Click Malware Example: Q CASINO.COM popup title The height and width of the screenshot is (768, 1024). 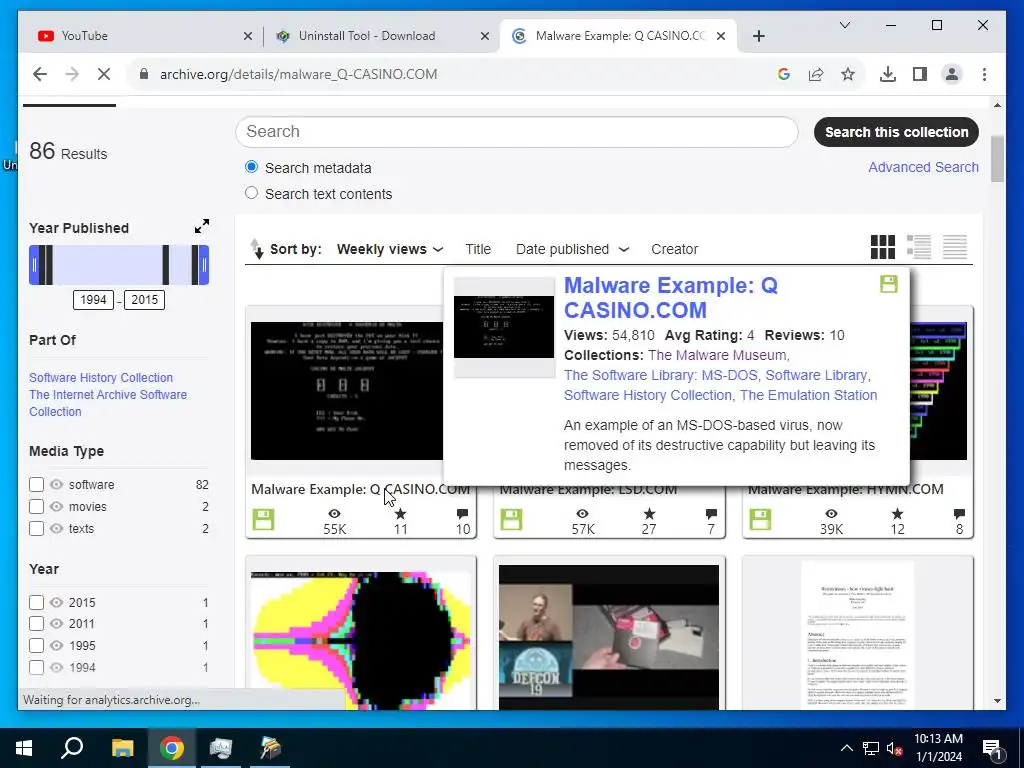pyautogui.click(x=671, y=297)
